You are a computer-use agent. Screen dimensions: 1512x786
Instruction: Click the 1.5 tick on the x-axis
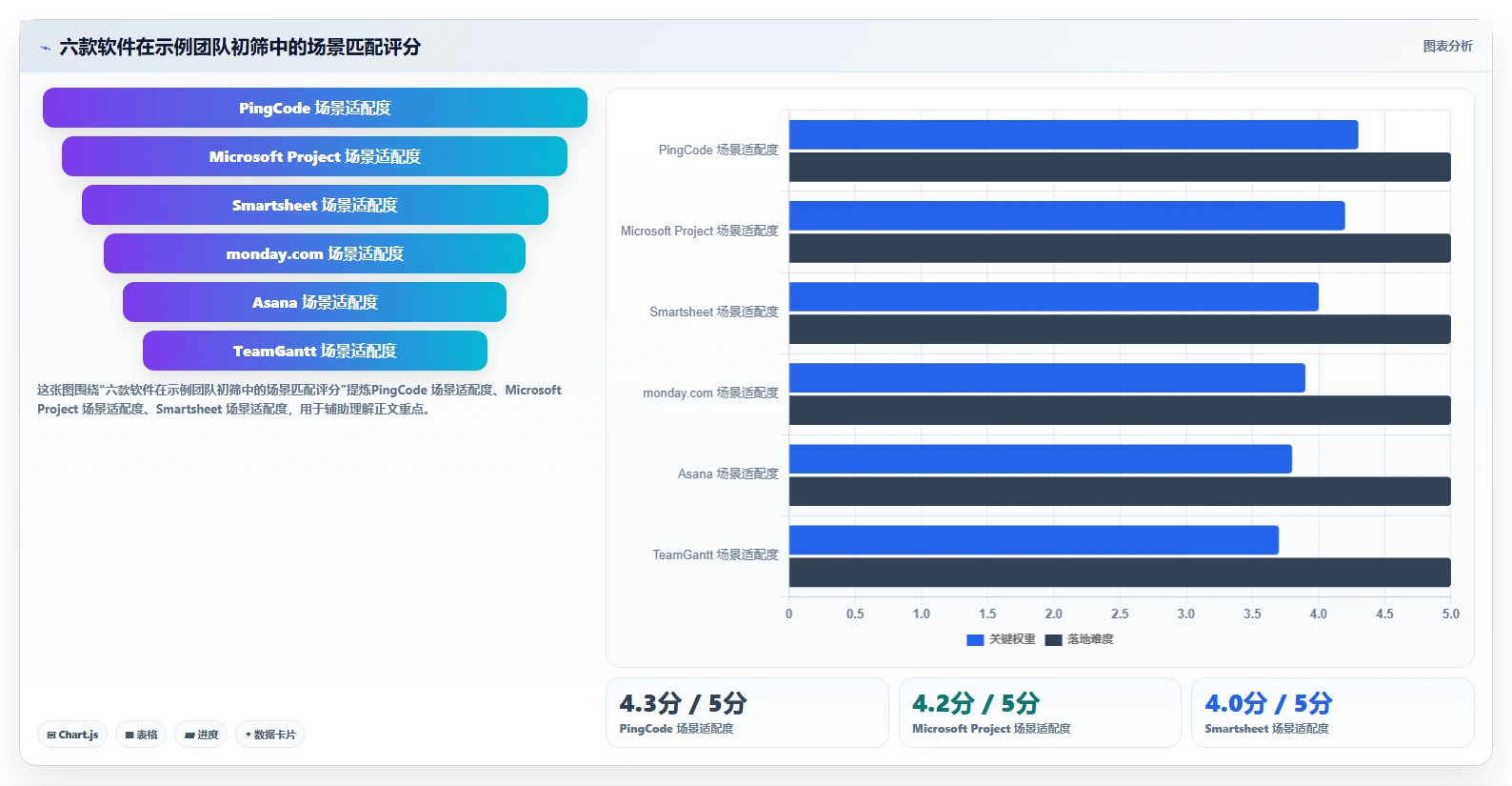click(987, 615)
